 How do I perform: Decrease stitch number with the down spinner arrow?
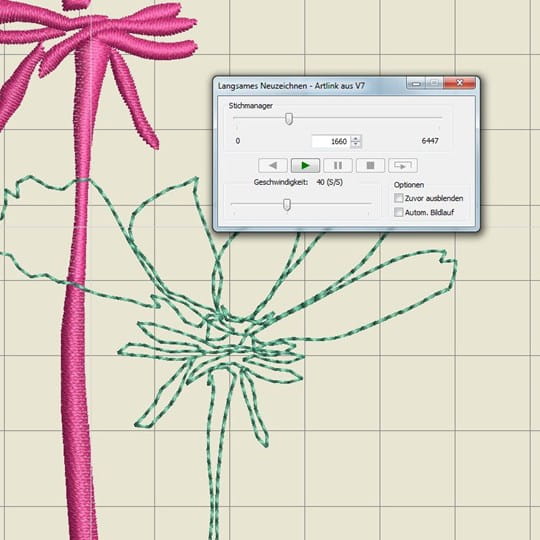356,145
